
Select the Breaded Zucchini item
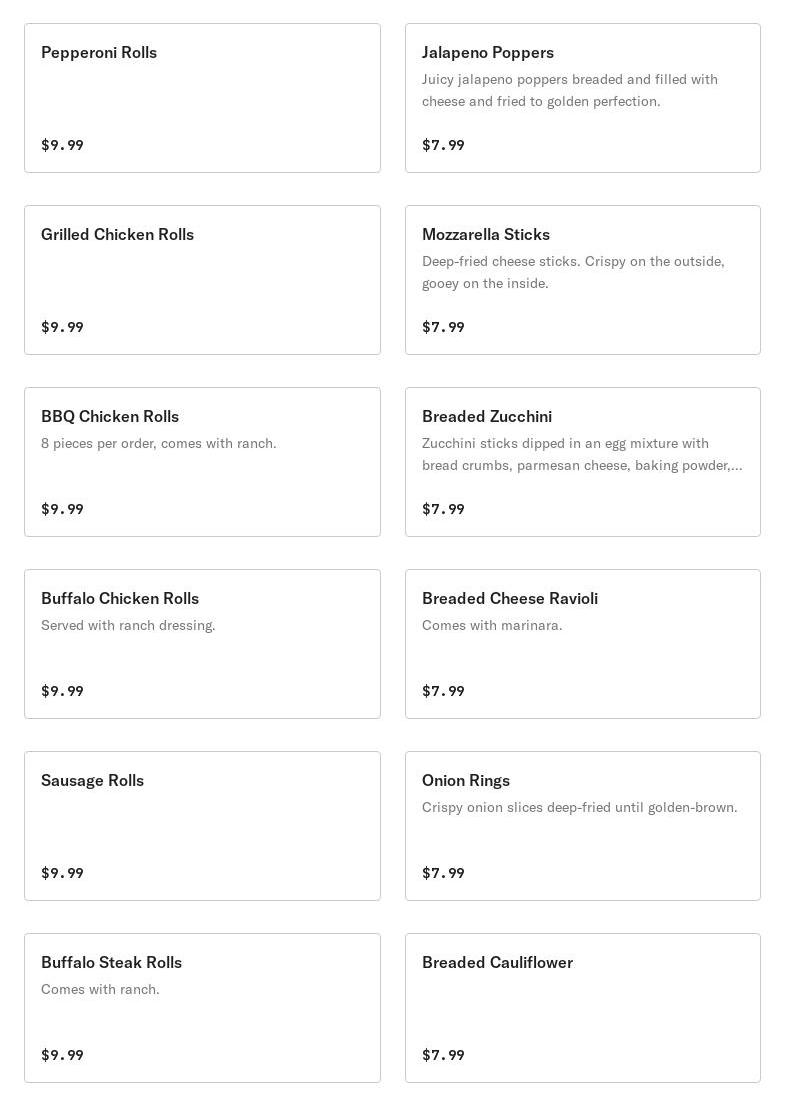point(582,462)
